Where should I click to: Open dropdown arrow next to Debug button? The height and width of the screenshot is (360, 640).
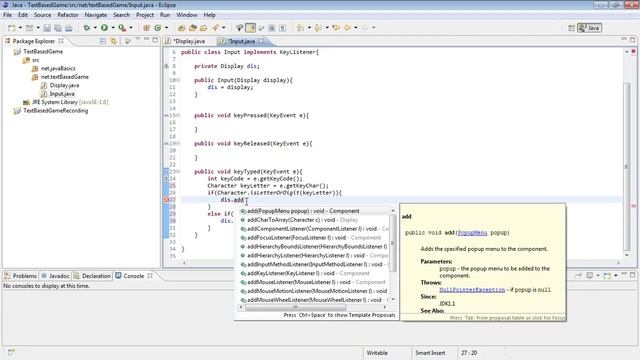pos(95,28)
